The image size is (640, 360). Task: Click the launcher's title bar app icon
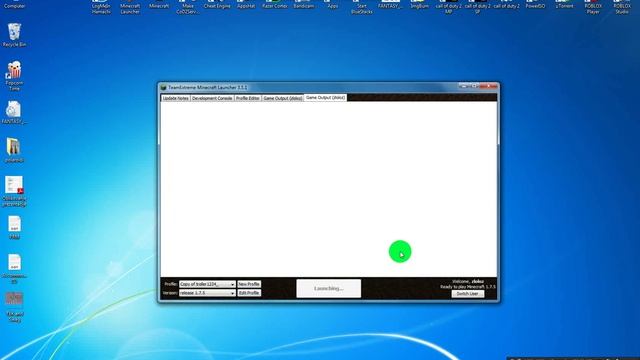pyautogui.click(x=164, y=87)
